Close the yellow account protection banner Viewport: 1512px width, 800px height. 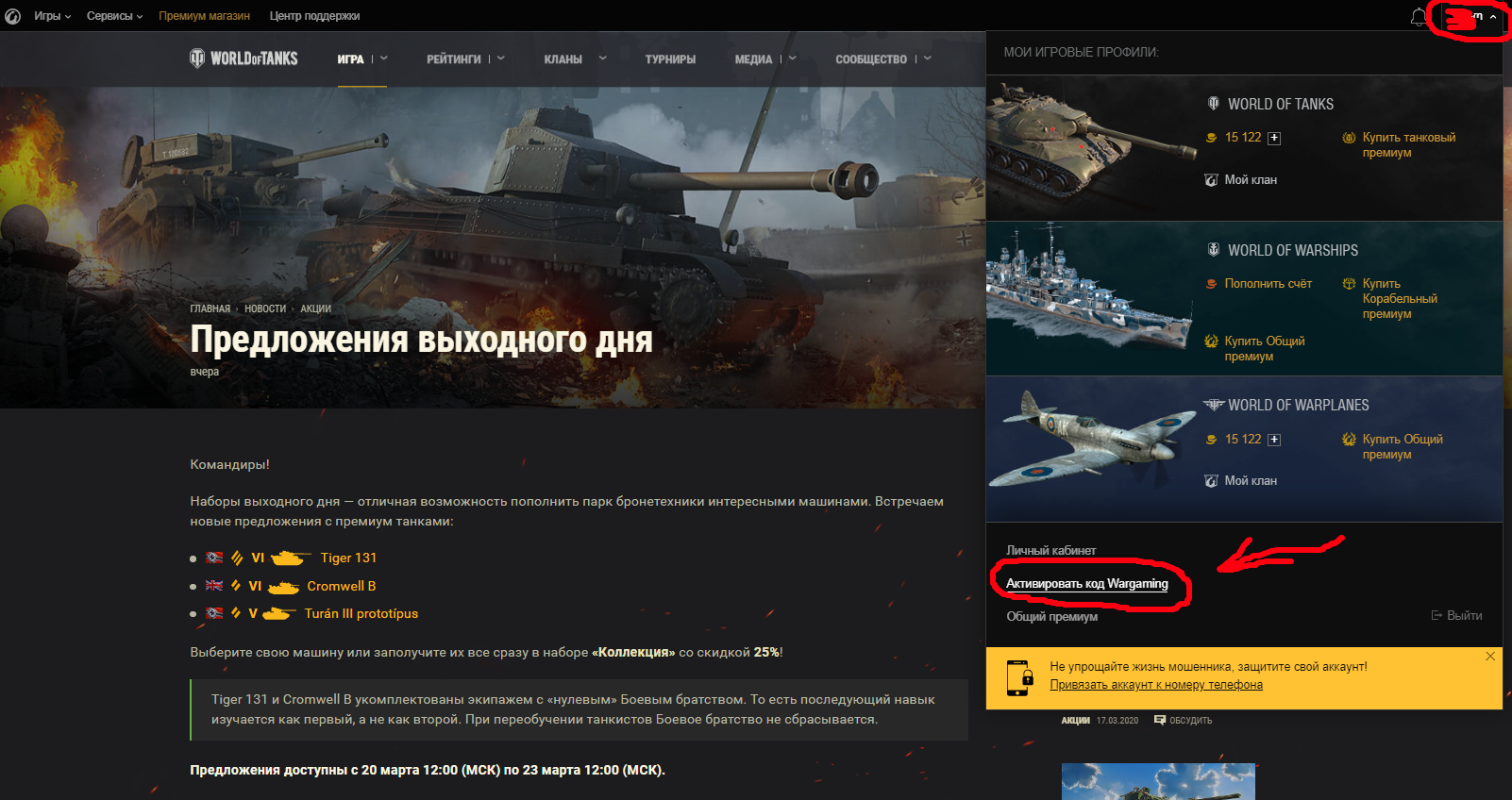click(x=1490, y=657)
